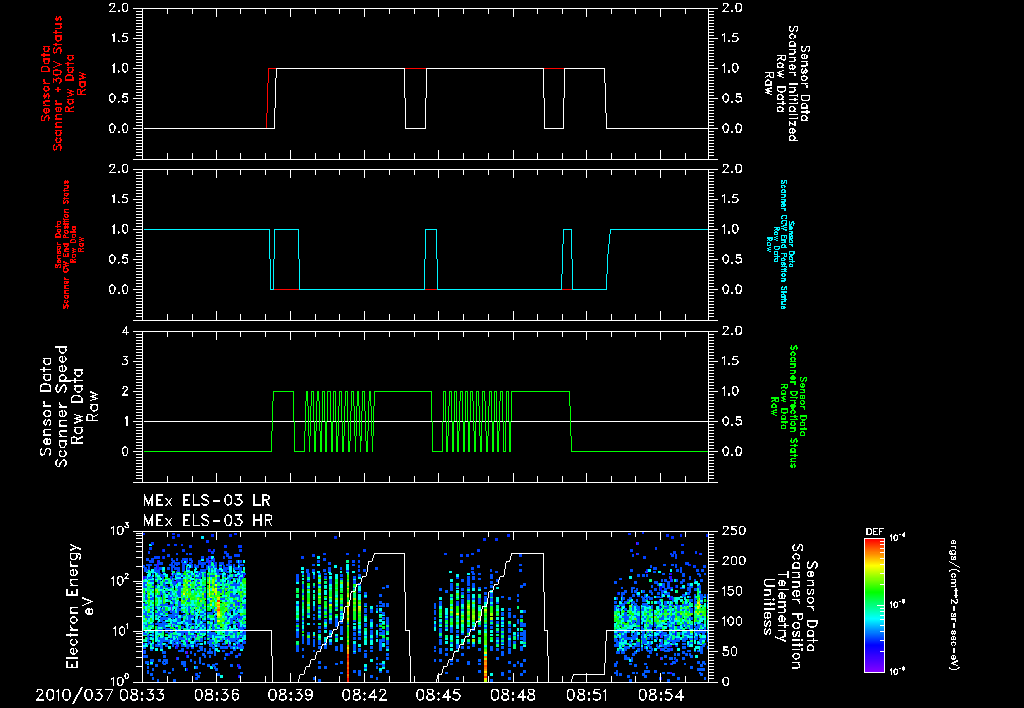
Task: Click the "08:51" time tick label
Action: (x=587, y=695)
